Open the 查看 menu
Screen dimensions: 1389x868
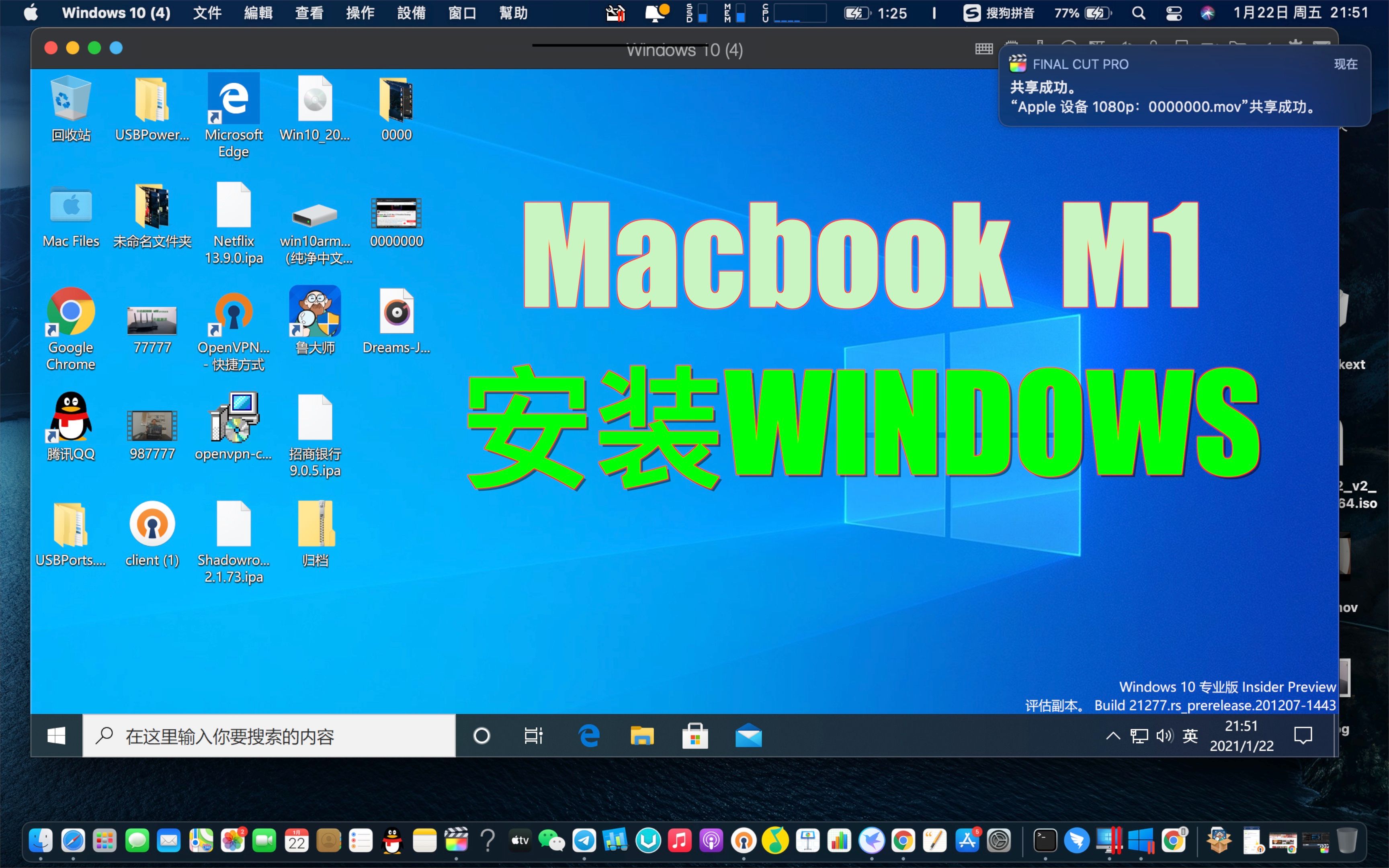click(x=309, y=12)
